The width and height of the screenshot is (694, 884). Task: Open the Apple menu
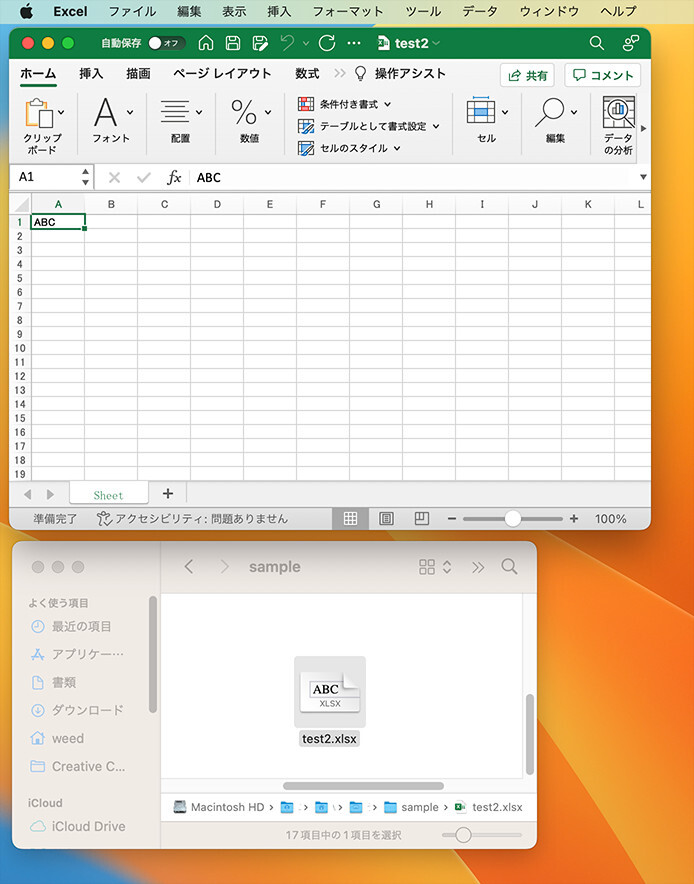(x=26, y=11)
